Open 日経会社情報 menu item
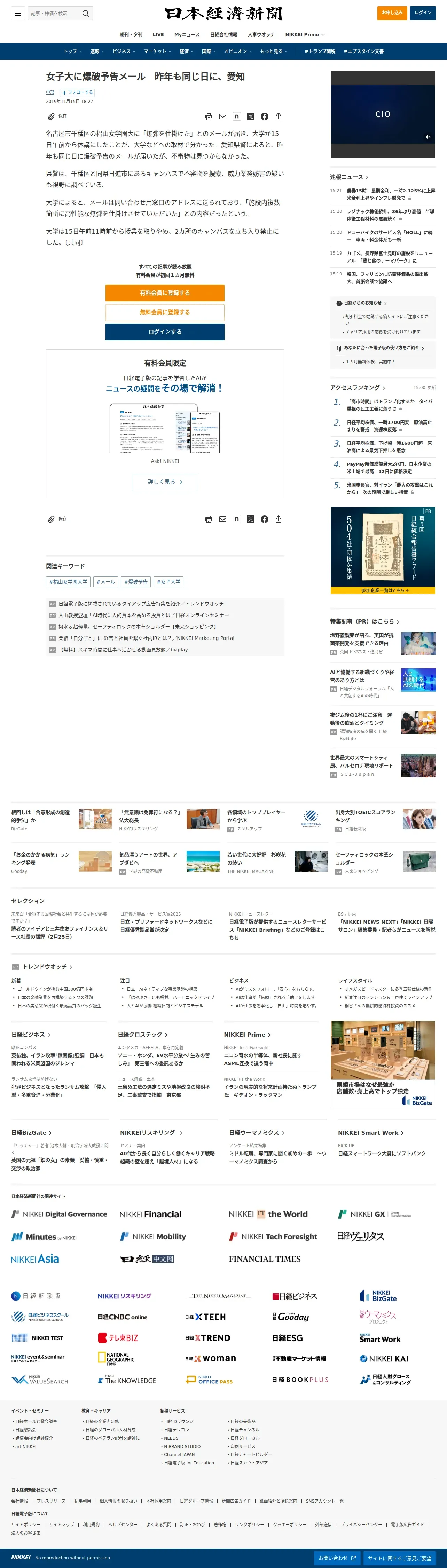 coord(223,35)
